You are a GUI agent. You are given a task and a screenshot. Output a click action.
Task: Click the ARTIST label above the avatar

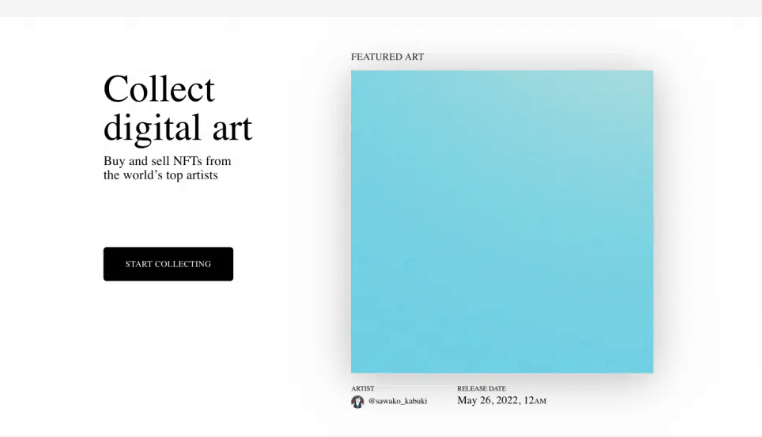(363, 388)
